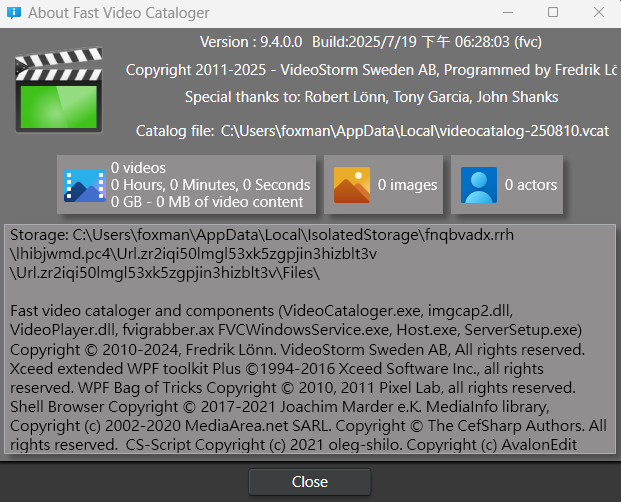
Task: Minimize the About dialog window
Action: tap(508, 13)
